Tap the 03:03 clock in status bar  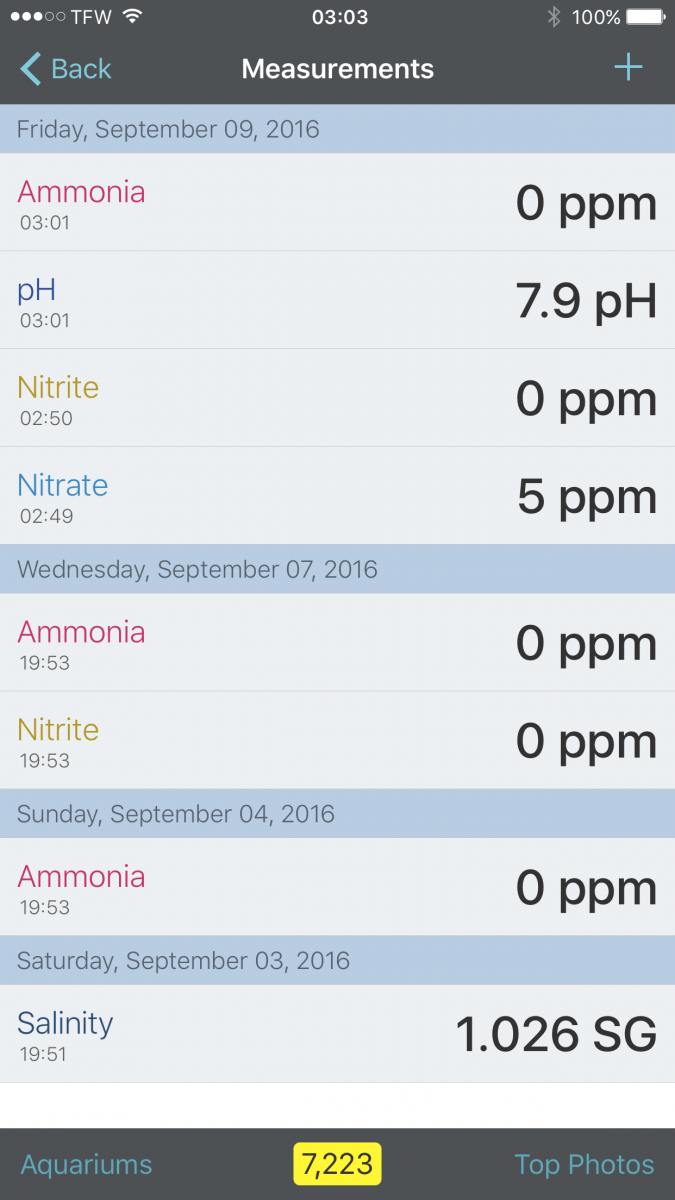click(x=340, y=17)
